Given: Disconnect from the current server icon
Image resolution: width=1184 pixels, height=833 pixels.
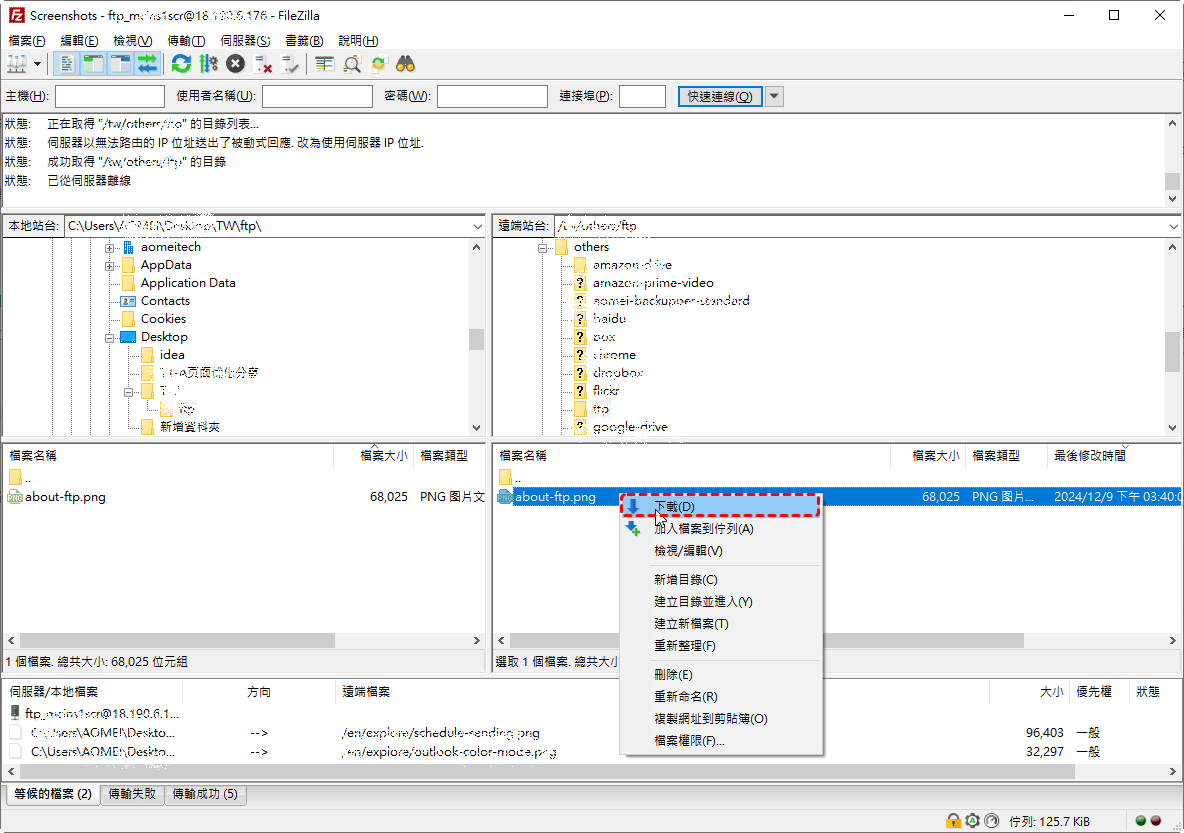Looking at the screenshot, I should click(x=263, y=64).
